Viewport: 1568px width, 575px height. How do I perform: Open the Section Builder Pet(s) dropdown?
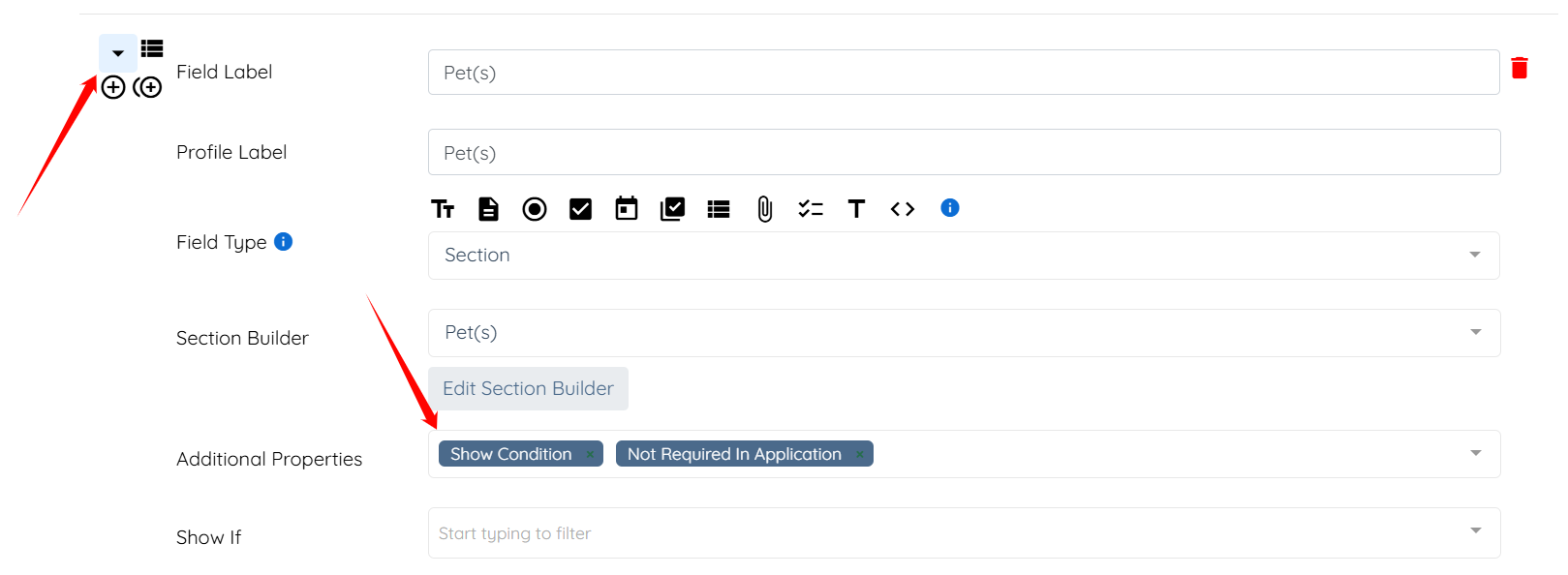(x=963, y=333)
